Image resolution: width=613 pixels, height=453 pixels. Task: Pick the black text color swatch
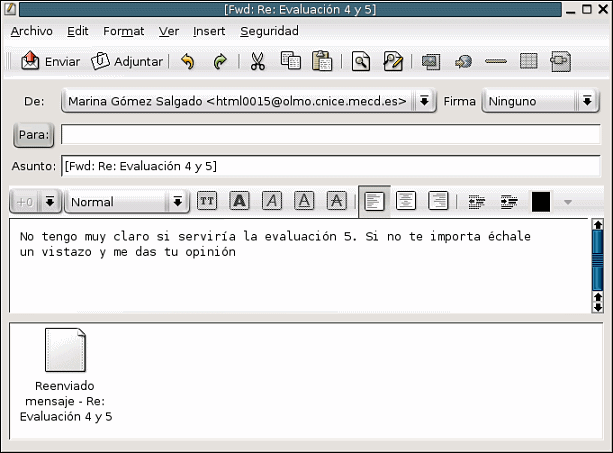click(x=541, y=201)
